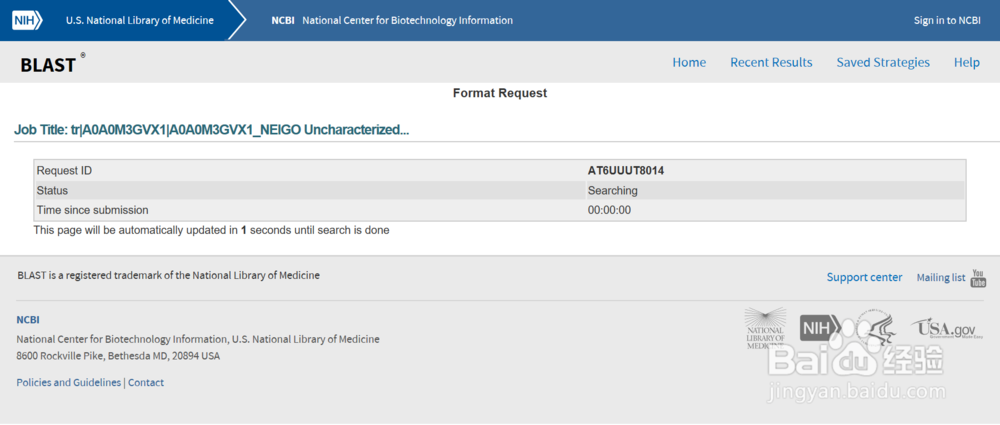The height and width of the screenshot is (425, 1000).
Task: Open the YouTube icon in footer
Action: point(978,279)
